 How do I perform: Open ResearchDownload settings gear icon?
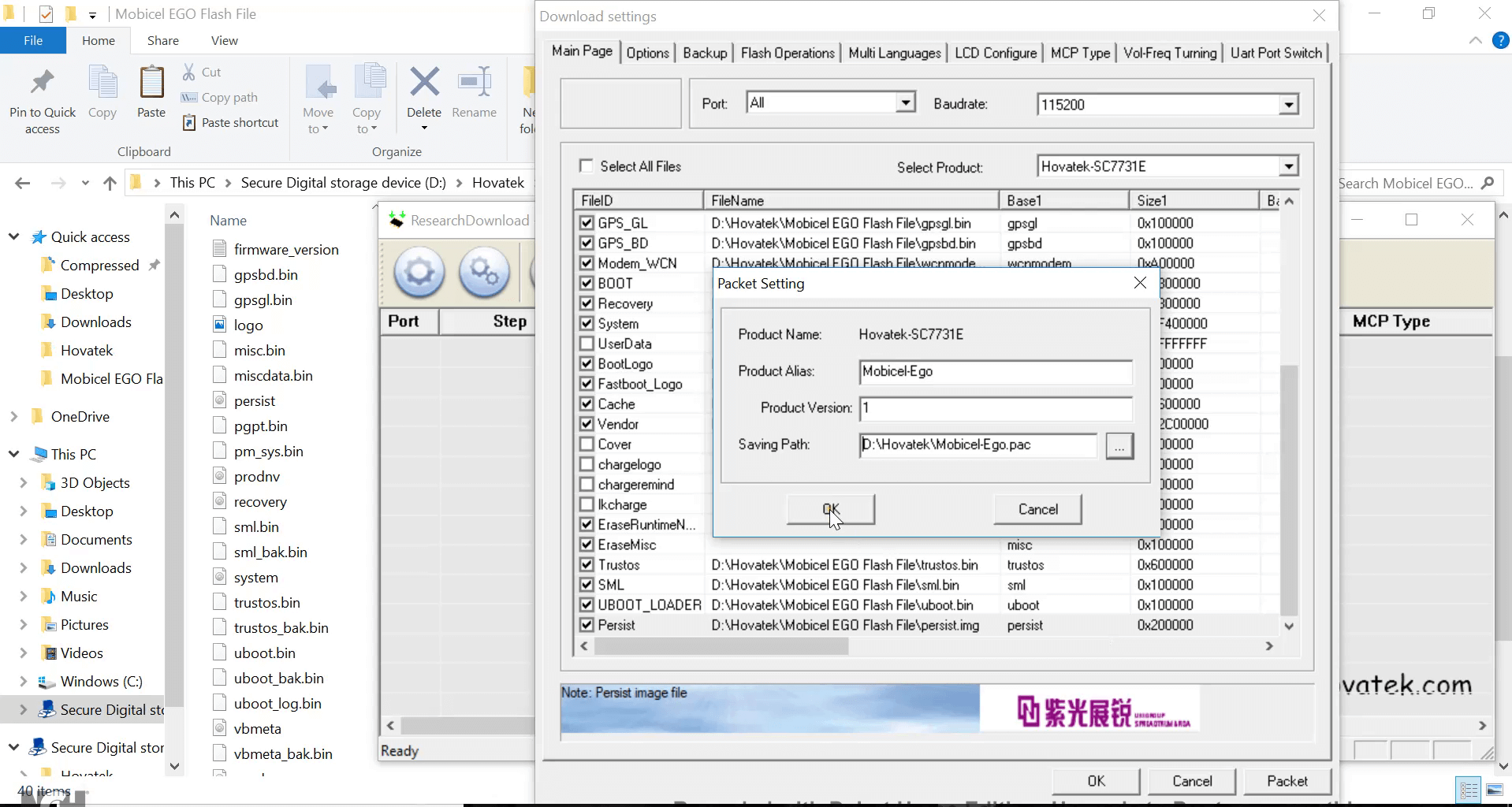point(419,273)
